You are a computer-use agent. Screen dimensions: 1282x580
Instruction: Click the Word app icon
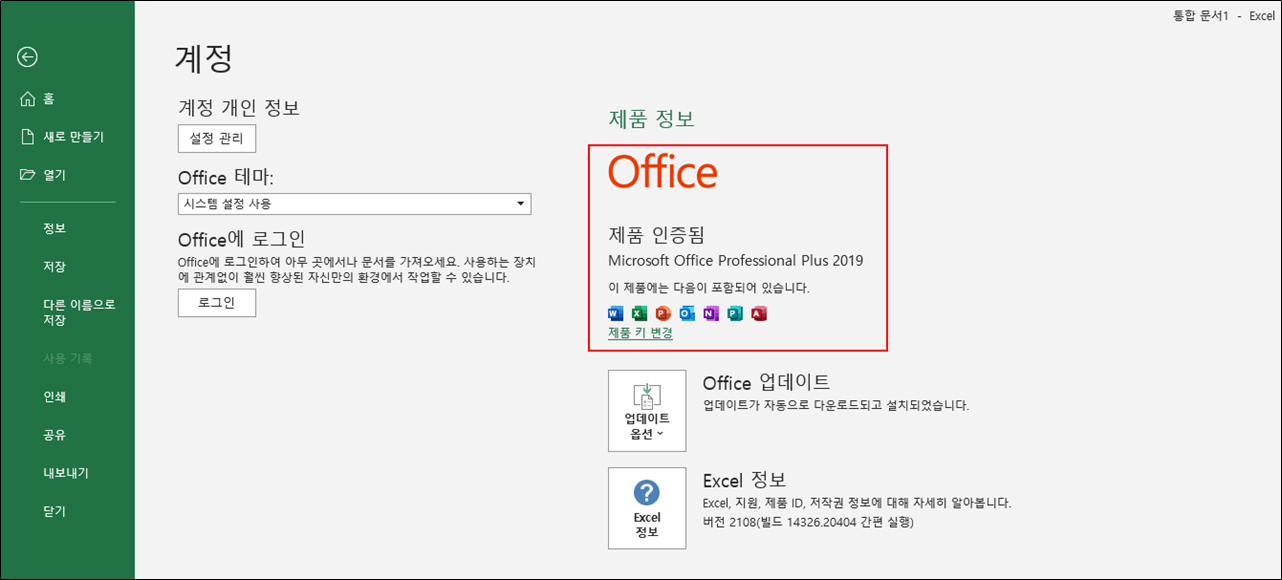[x=616, y=314]
